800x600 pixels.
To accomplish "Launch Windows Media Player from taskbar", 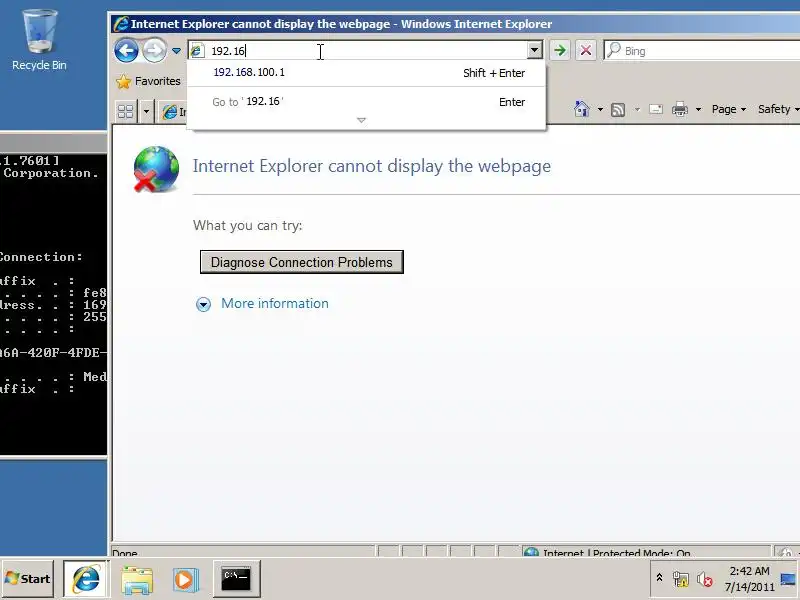I will pos(185,580).
